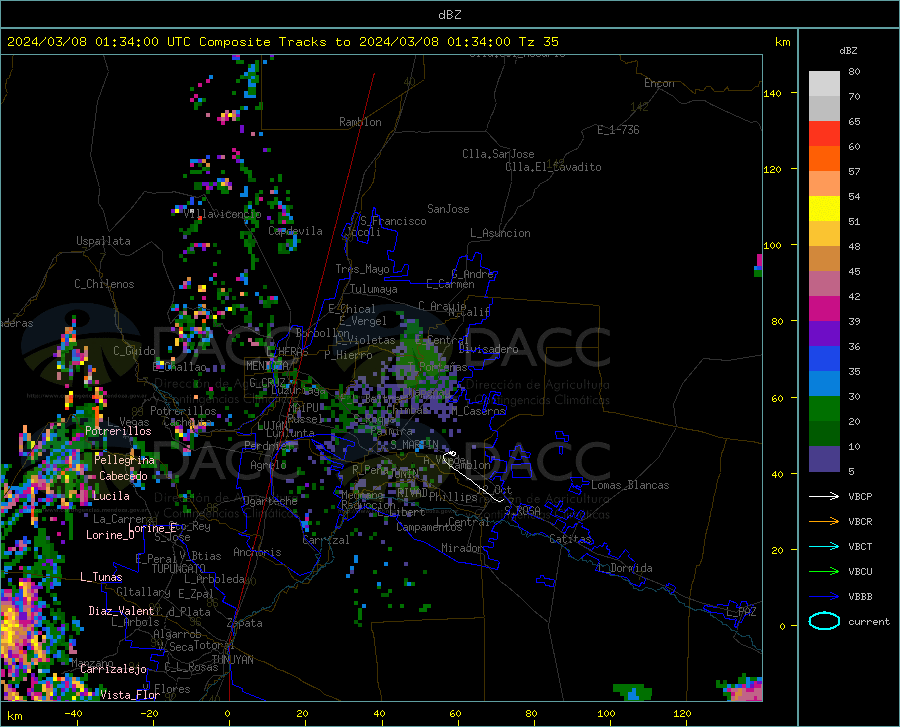Image resolution: width=900 pixels, height=727 pixels.
Task: Click the 'Ramblon' label near the top
Action: click(360, 122)
